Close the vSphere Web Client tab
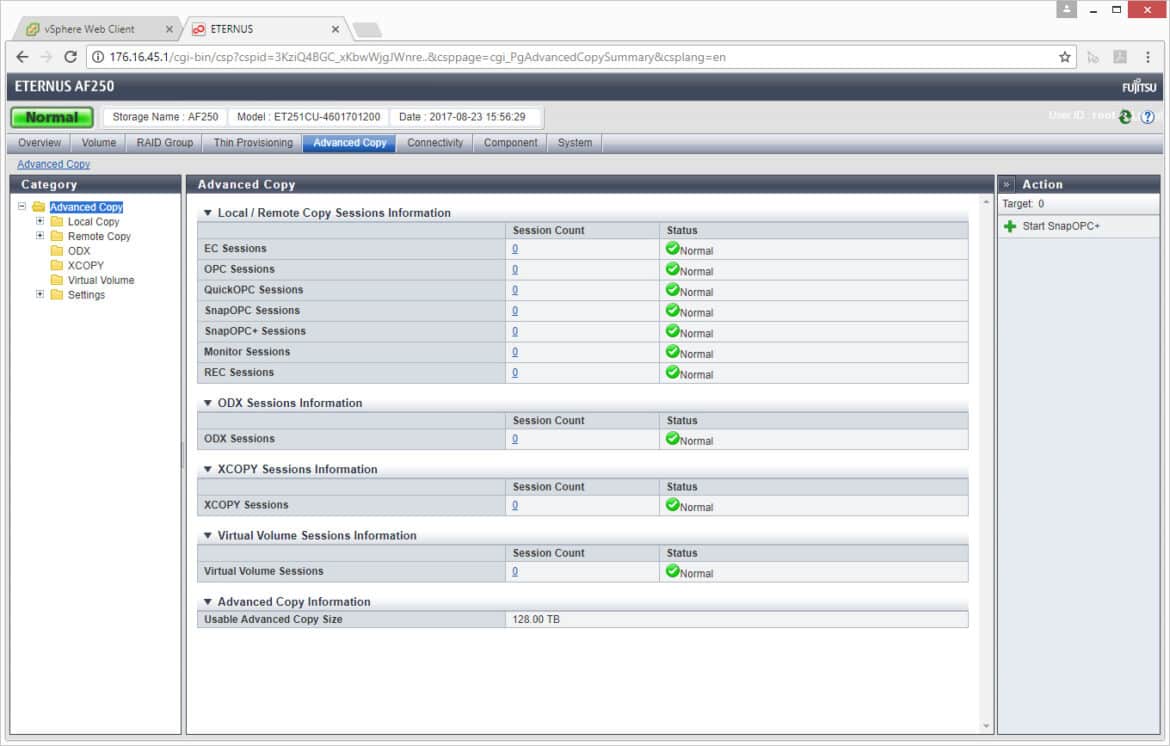The image size is (1170, 746). pyautogui.click(x=169, y=29)
